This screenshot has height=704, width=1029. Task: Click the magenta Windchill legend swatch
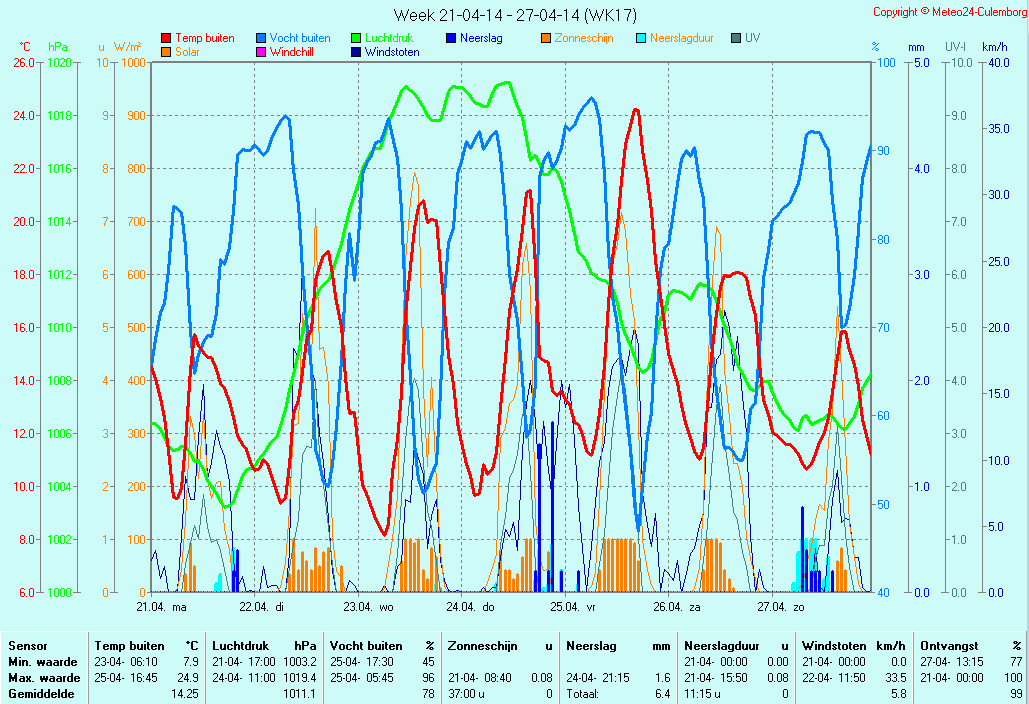(260, 52)
